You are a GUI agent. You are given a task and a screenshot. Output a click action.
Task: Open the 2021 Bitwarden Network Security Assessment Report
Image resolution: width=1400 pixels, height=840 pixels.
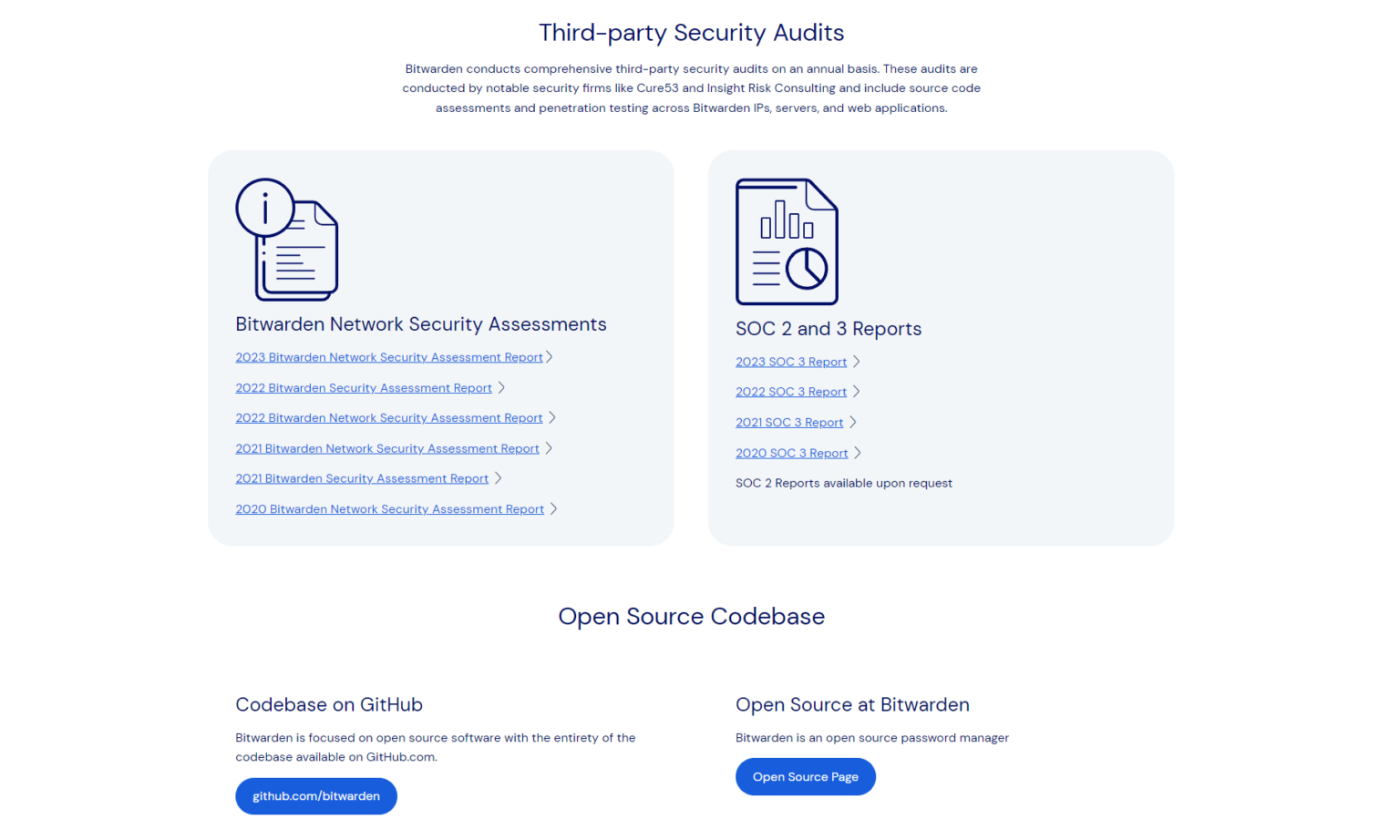point(387,448)
